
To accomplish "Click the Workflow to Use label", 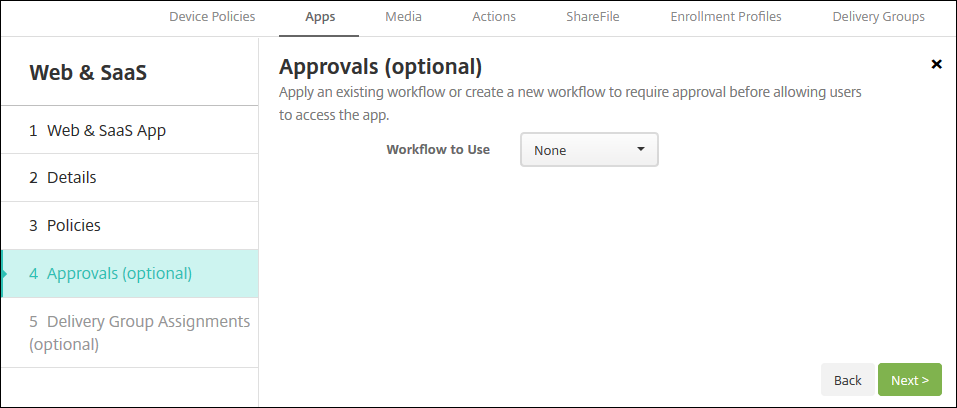I will point(438,149).
